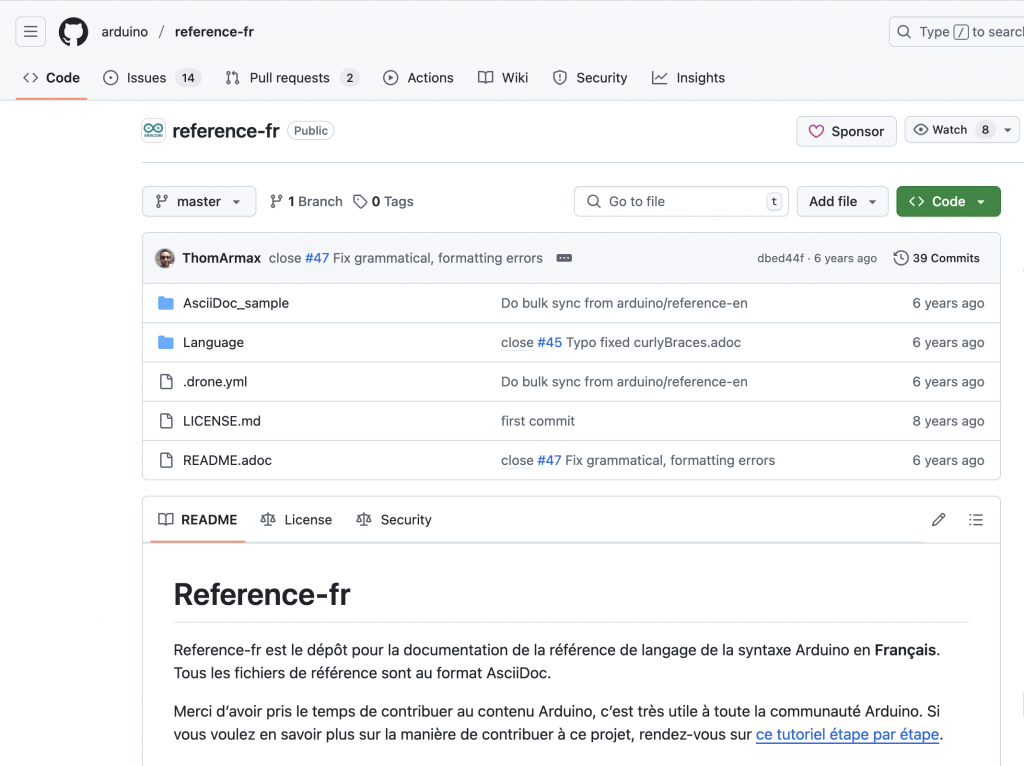Viewport: 1024px width, 766px height.
Task: Expand the Watch options dropdown arrow
Action: click(1008, 130)
